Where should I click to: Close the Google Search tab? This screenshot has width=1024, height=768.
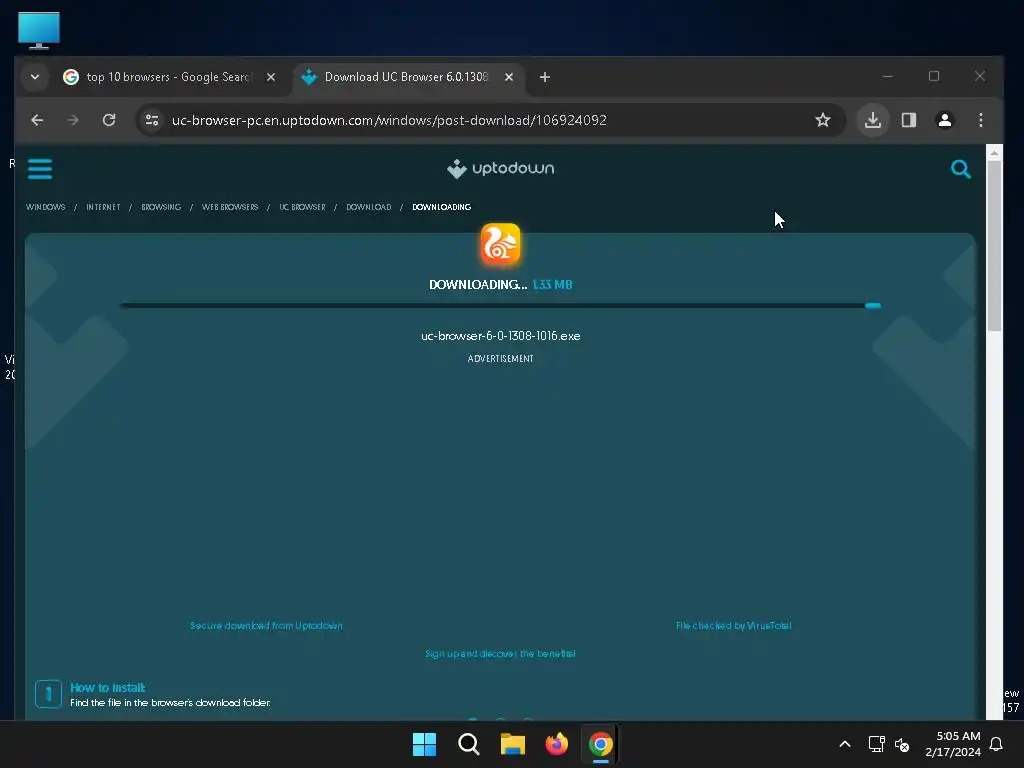coord(270,77)
